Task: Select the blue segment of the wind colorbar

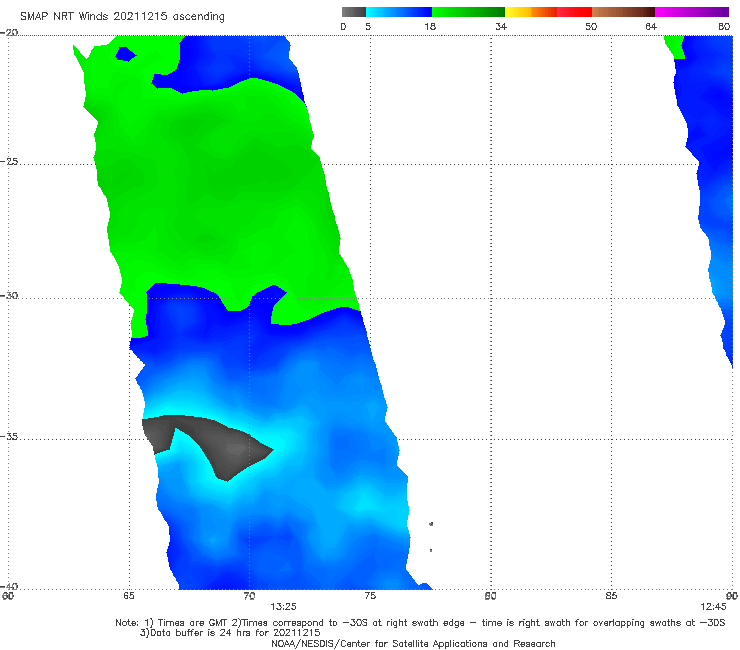Action: point(399,12)
